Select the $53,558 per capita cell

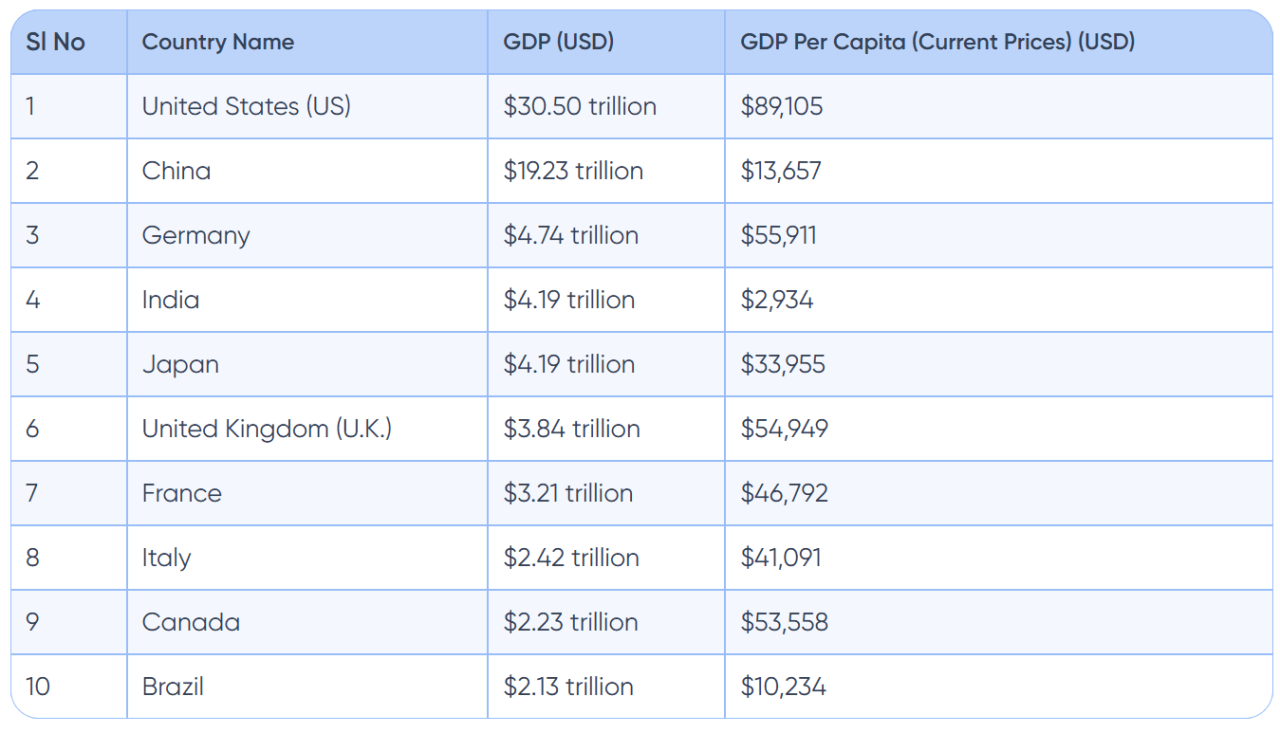pos(784,622)
